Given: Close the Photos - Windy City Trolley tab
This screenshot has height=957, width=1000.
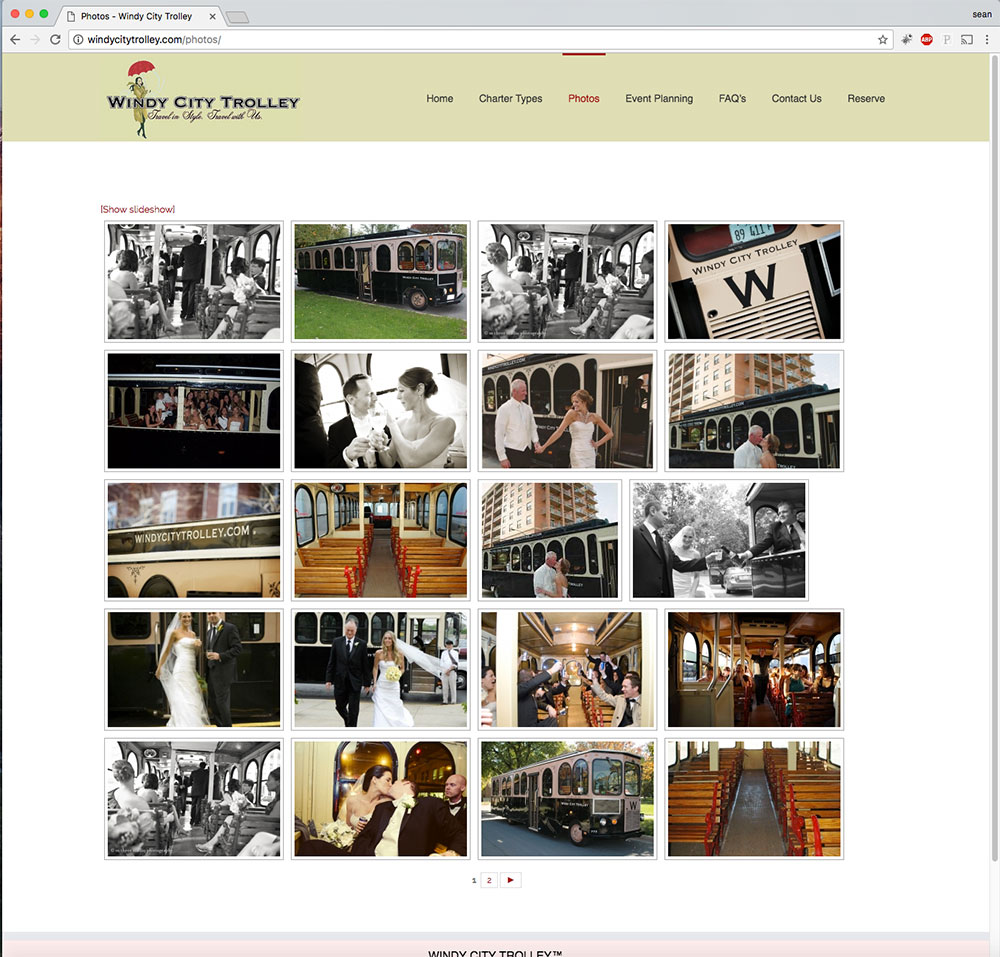Looking at the screenshot, I should (212, 16).
